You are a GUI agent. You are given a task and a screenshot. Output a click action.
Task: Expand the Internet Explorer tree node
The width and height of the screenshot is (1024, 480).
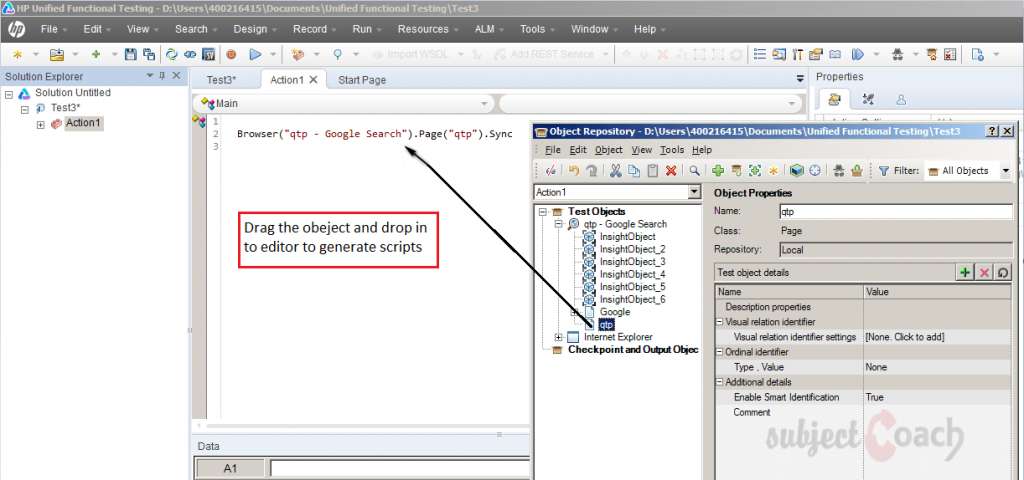click(558, 337)
